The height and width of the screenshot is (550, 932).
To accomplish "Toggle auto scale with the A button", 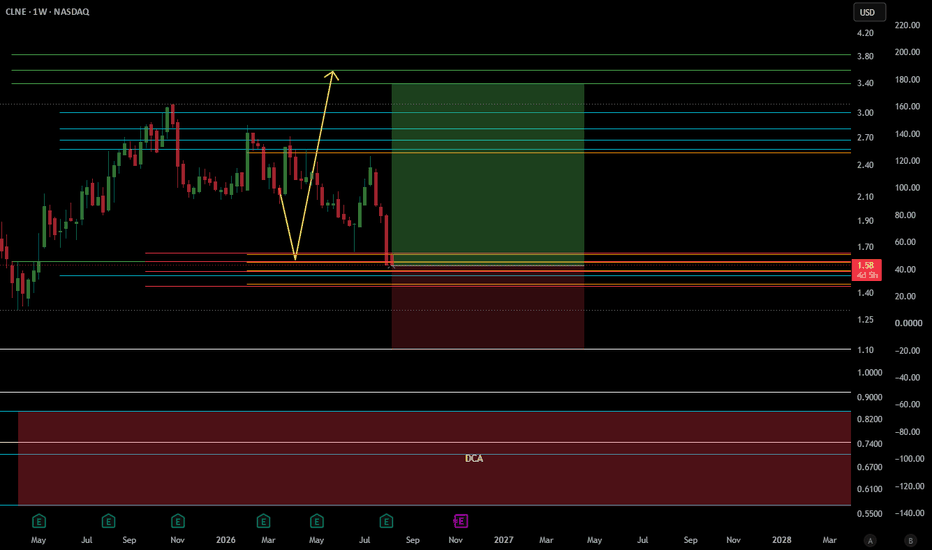I will coord(870,540).
